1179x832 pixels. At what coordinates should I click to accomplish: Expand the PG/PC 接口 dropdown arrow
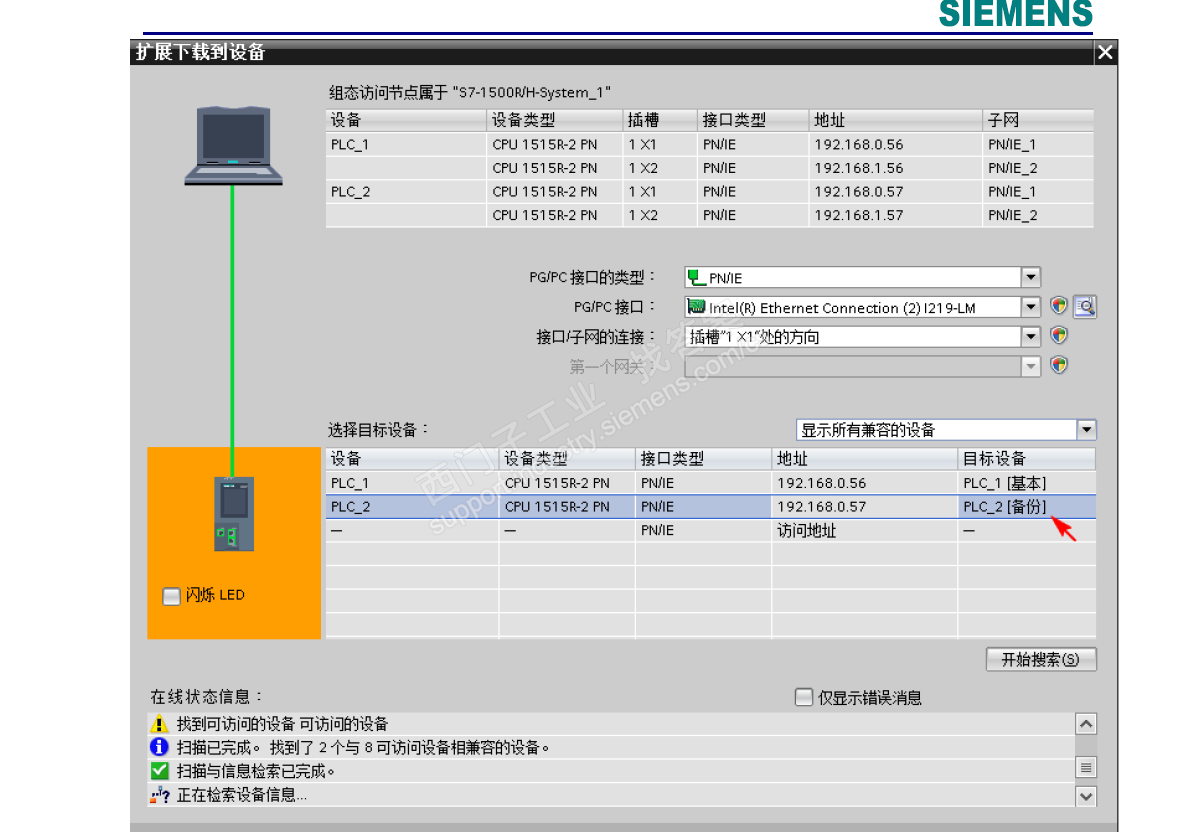1030,307
